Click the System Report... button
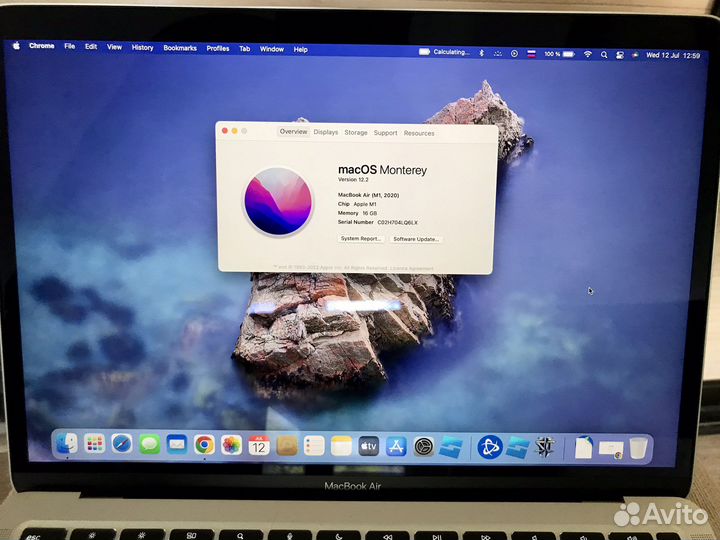Image resolution: width=720 pixels, height=540 pixels. click(x=361, y=238)
